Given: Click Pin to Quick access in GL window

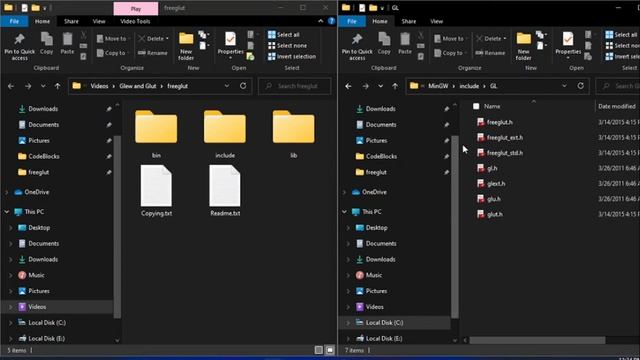Looking at the screenshot, I should [x=357, y=47].
